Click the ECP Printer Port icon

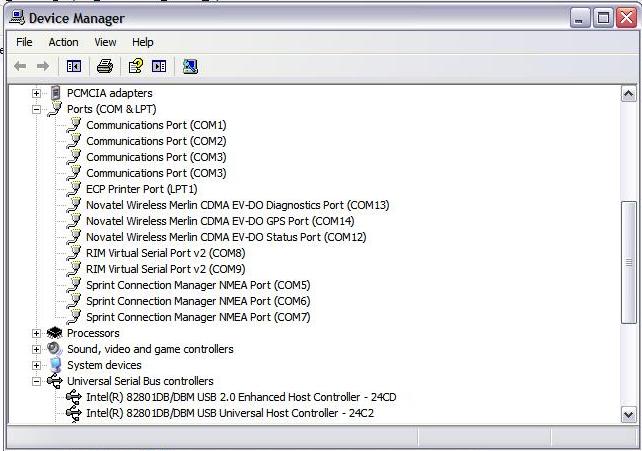(x=74, y=189)
